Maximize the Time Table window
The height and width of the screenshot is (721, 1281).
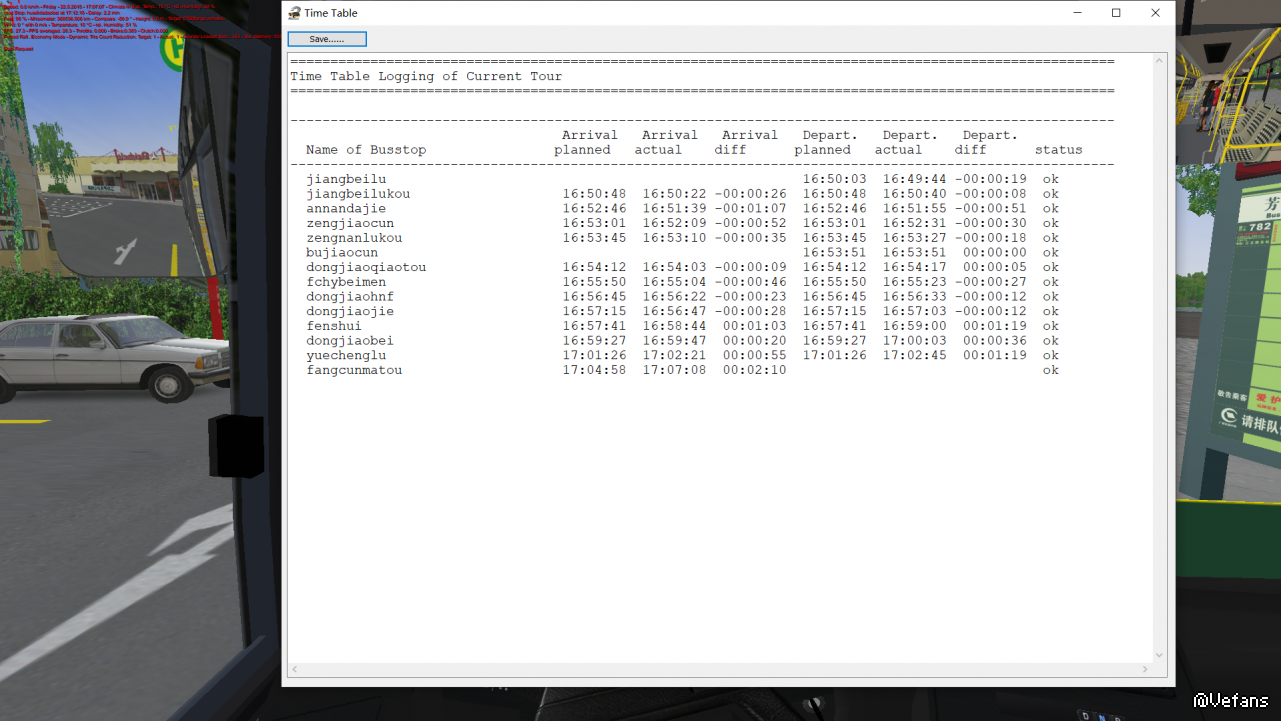pyautogui.click(x=1116, y=13)
